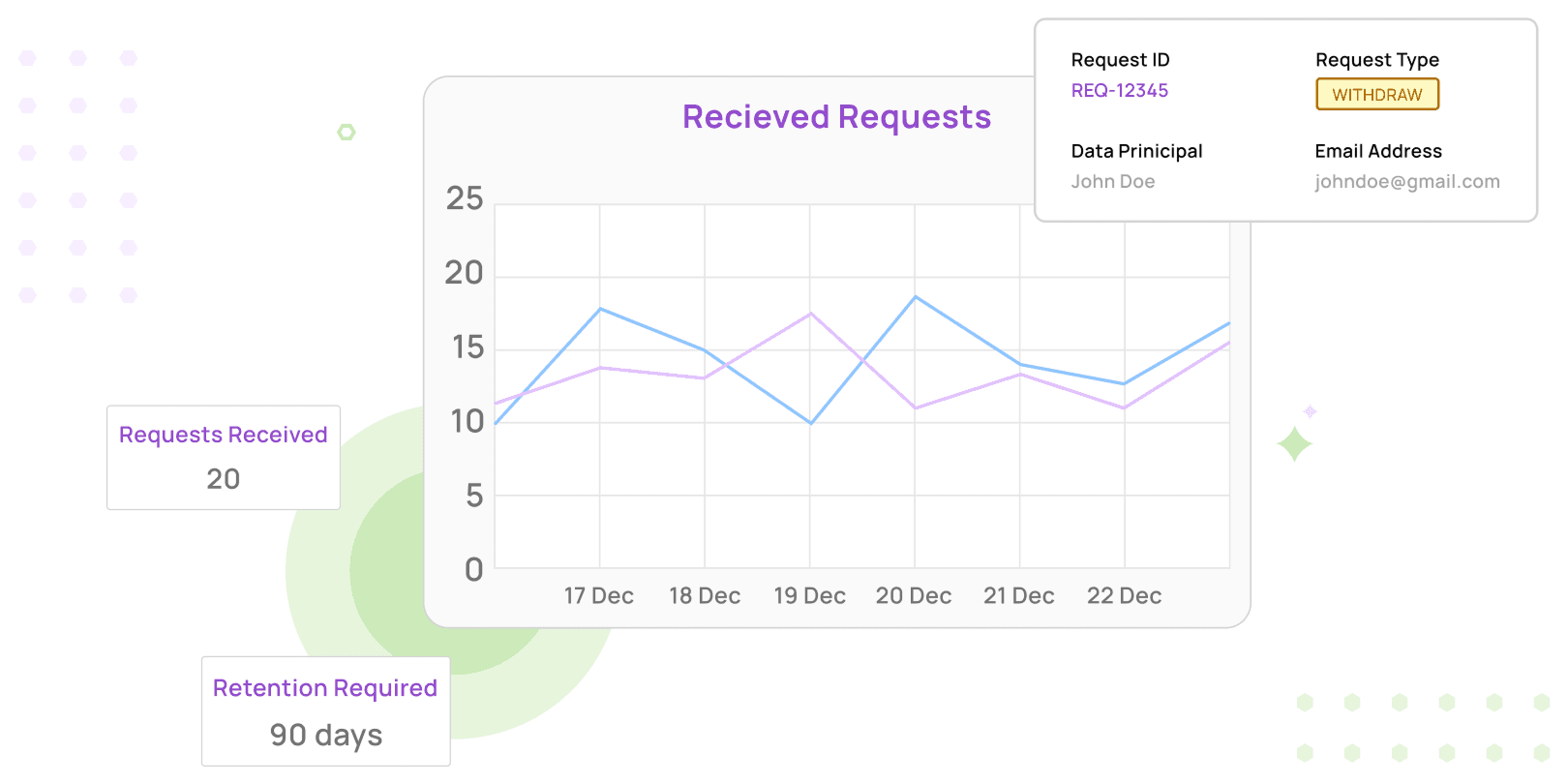Click the WITHDRAW request type badge

pos(1376,95)
